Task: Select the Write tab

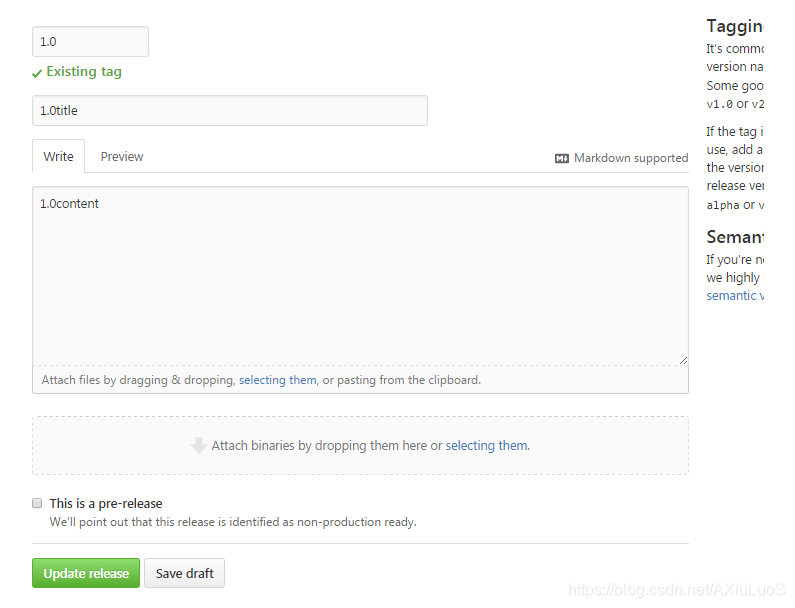Action: point(58,157)
